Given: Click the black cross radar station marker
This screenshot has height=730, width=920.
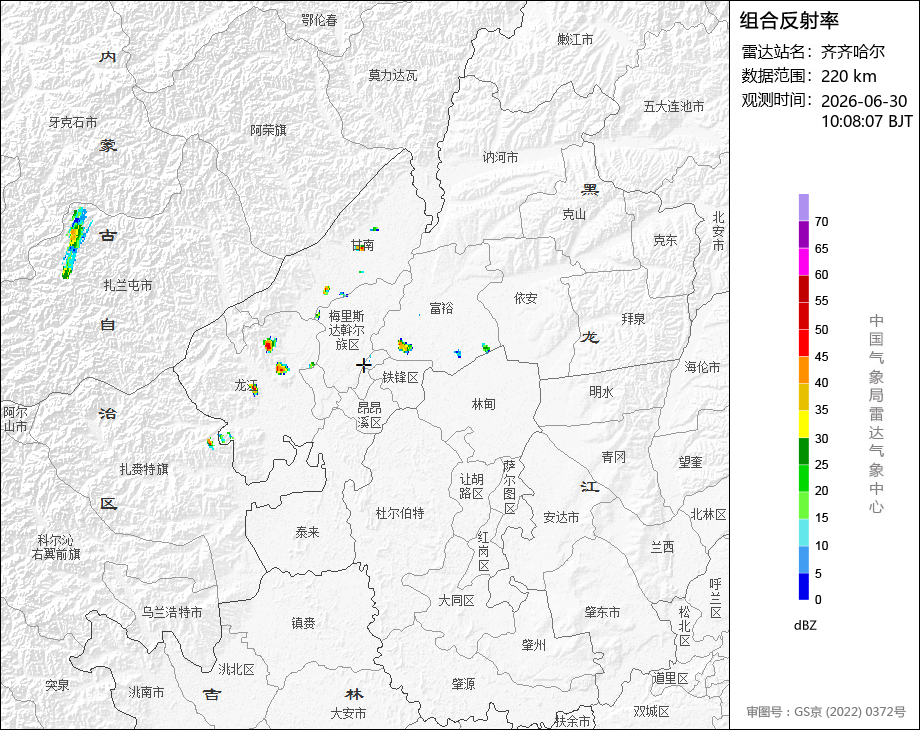Looking at the screenshot, I should tap(364, 365).
